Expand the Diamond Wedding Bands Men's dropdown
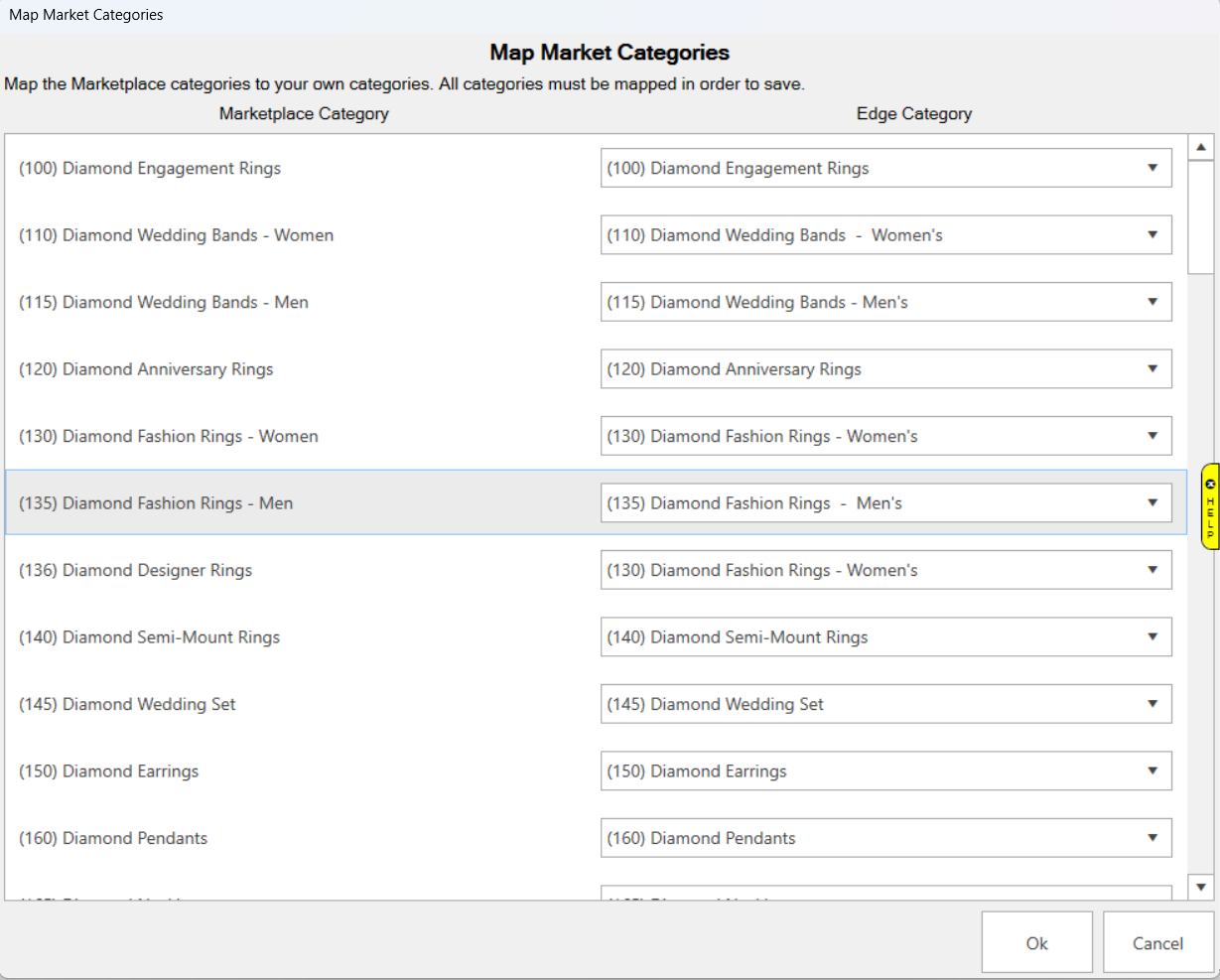Screen dimensions: 1220x980 (1153, 301)
